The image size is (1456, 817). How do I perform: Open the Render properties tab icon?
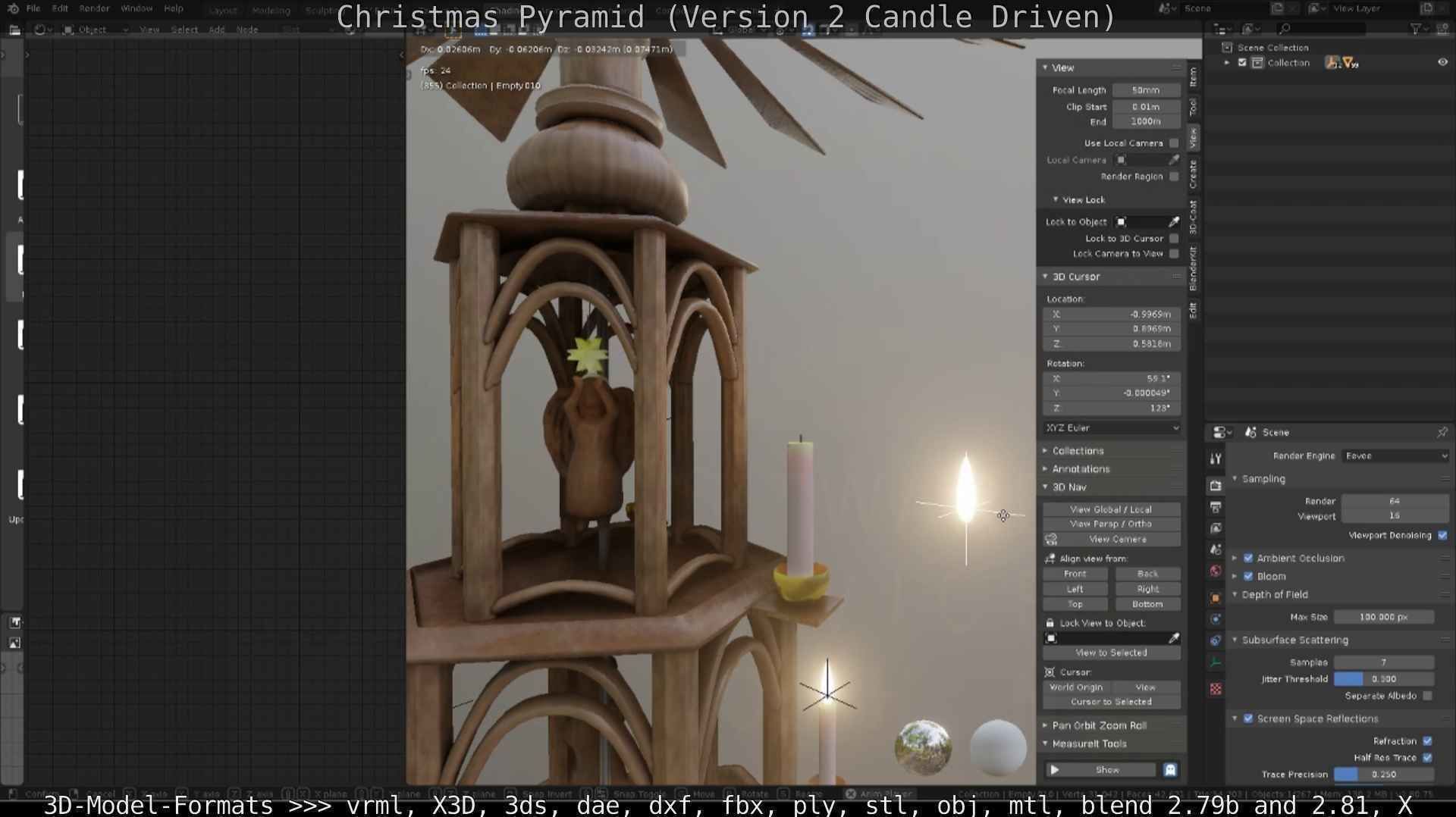click(1216, 486)
